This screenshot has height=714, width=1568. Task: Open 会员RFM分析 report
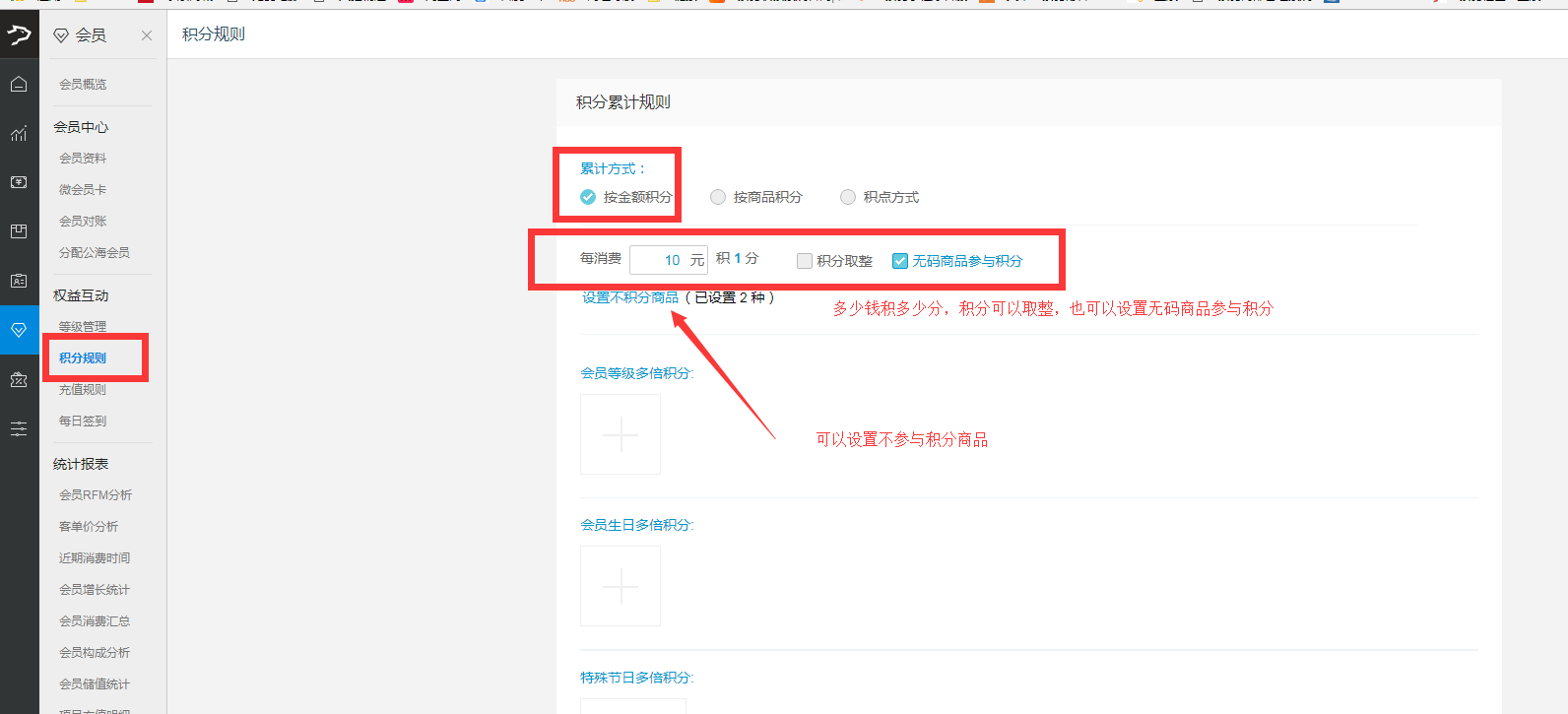[x=96, y=495]
